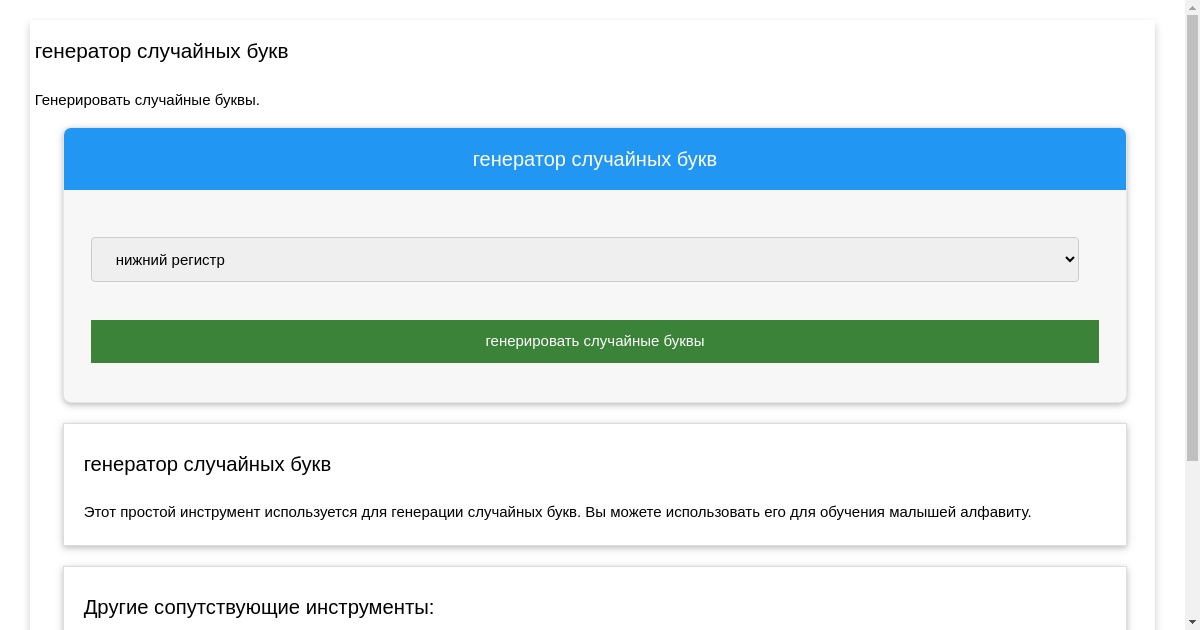
Task: Click the paragraph starting "Этот простой инструмент"
Action: (x=557, y=512)
